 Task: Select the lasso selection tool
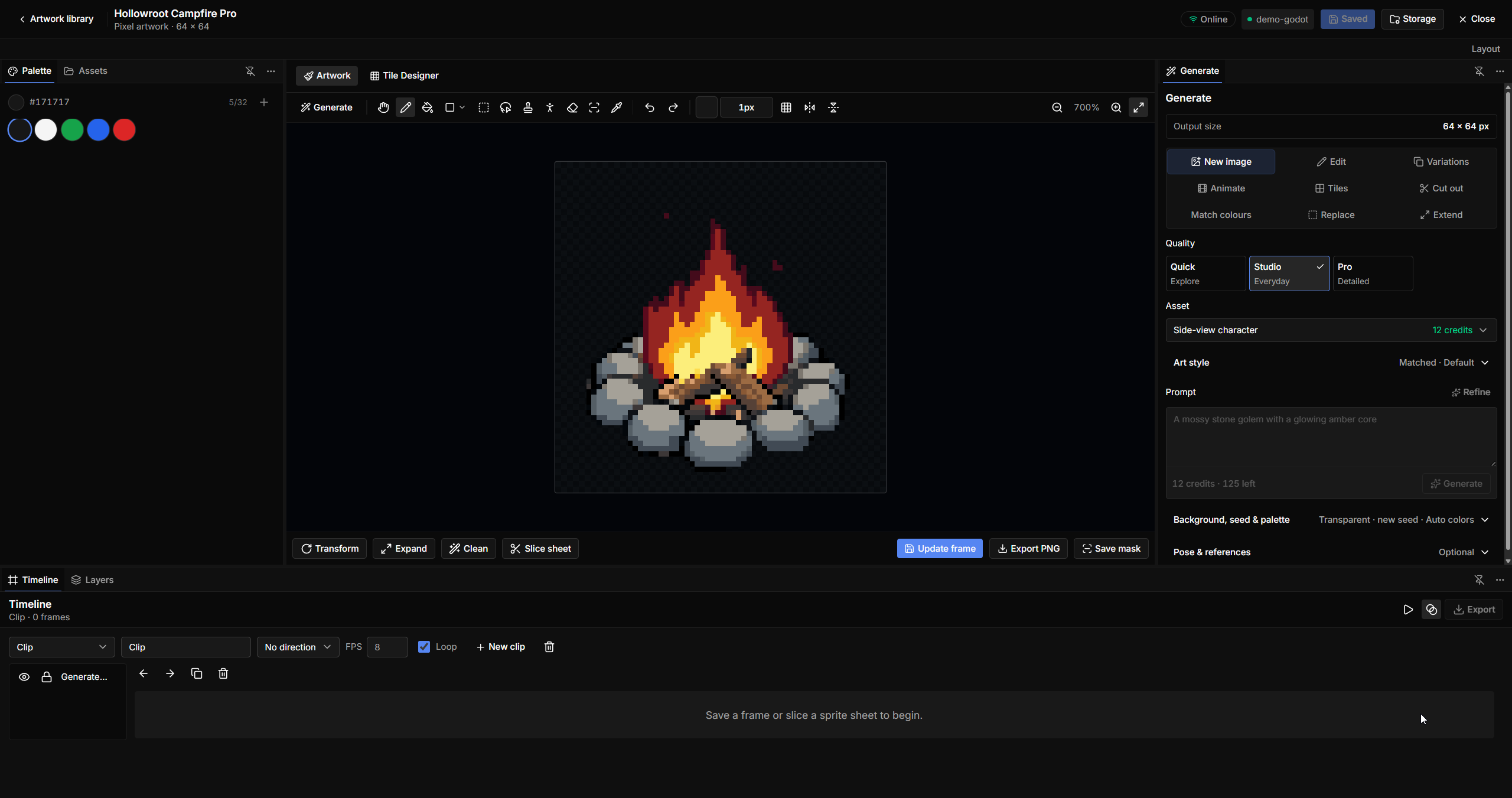pyautogui.click(x=506, y=108)
